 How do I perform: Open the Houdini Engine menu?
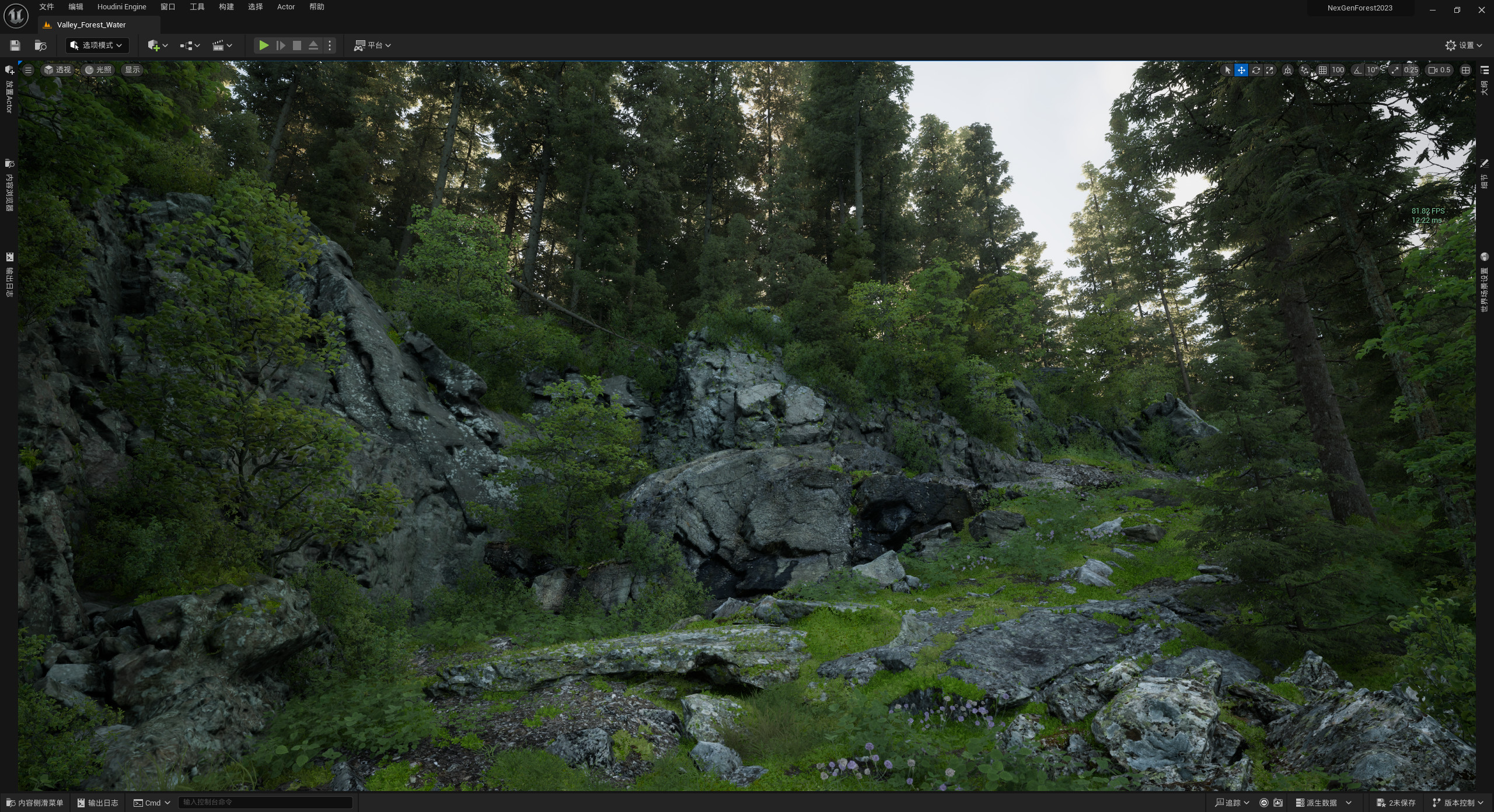122,7
